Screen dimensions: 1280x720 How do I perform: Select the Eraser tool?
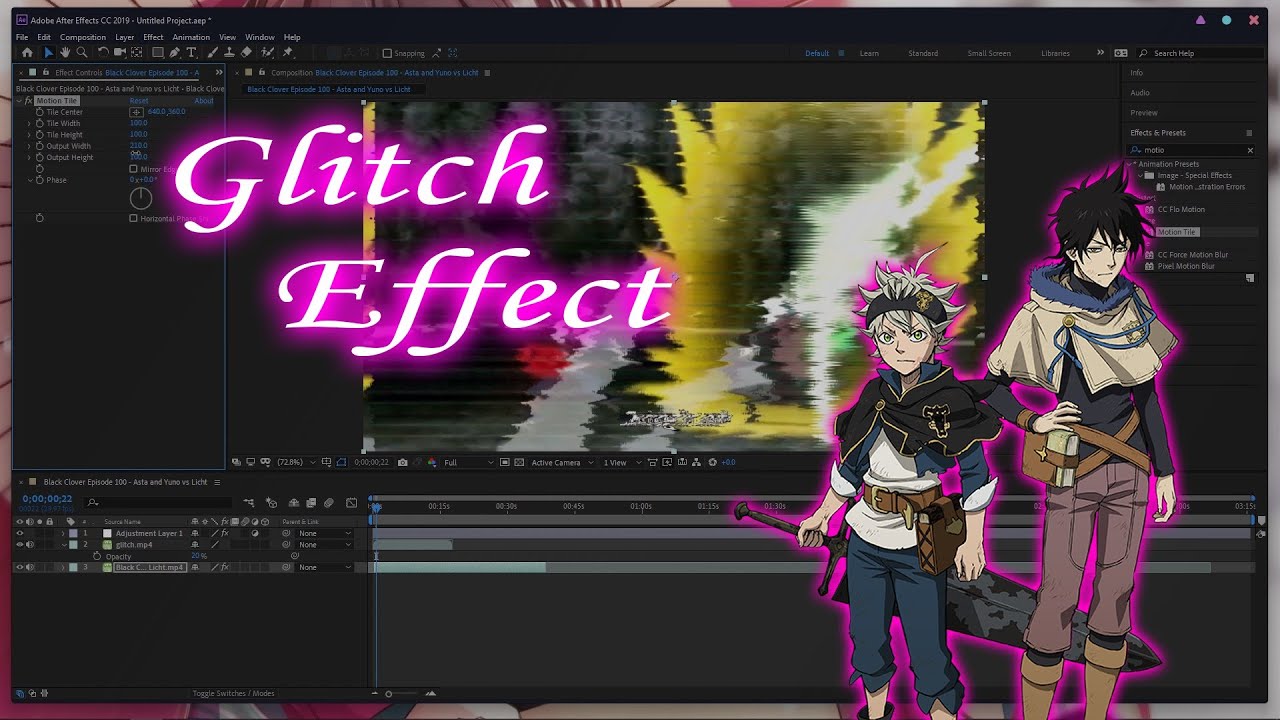[246, 53]
